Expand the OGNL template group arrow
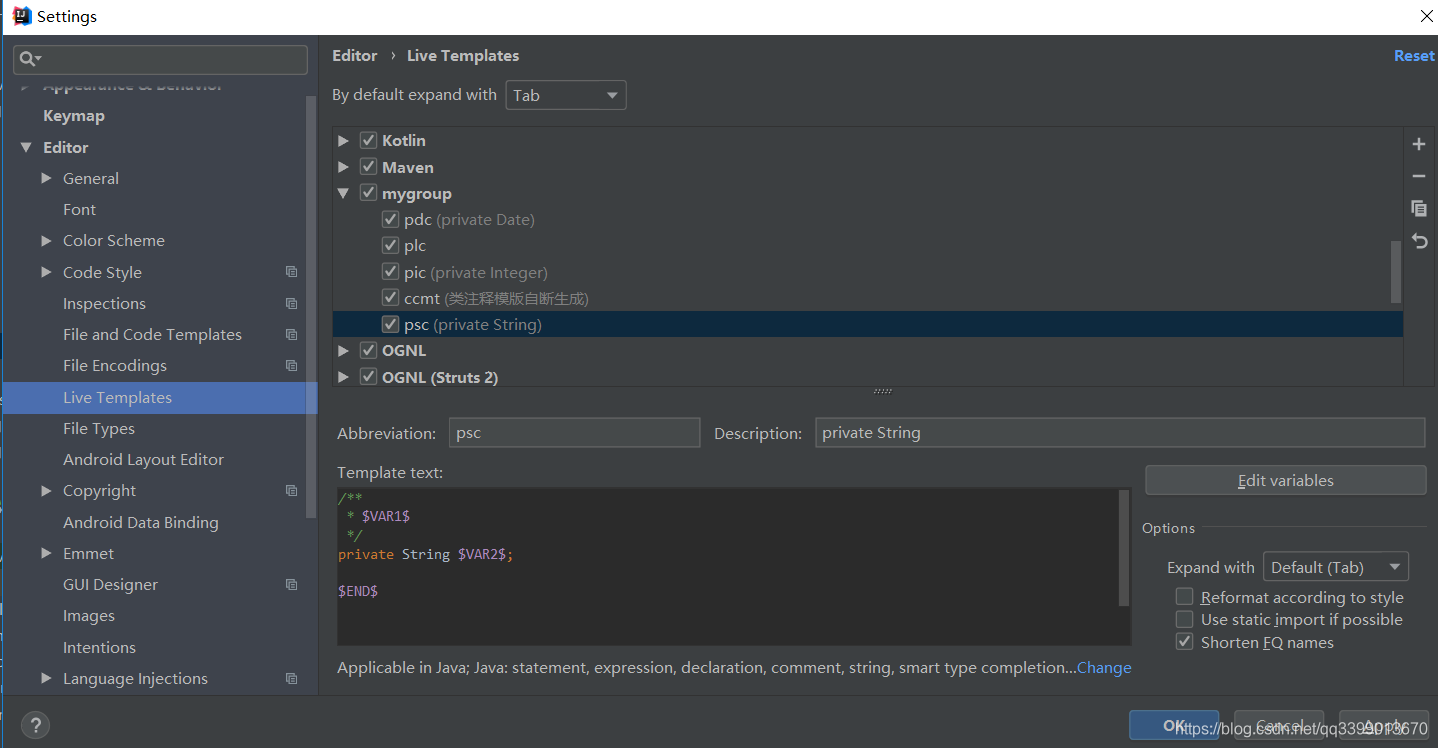 [343, 350]
